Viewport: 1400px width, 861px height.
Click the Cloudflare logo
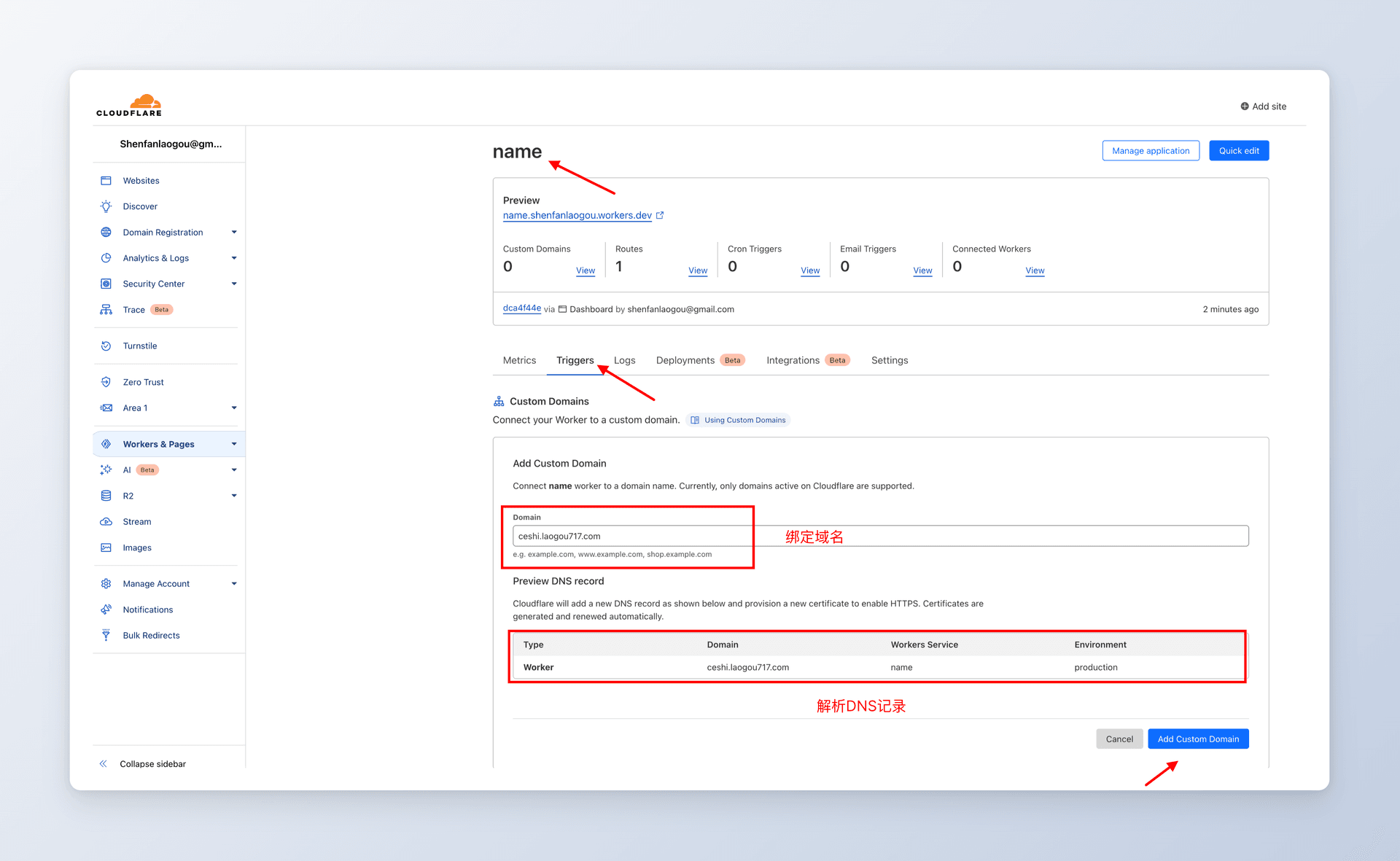click(129, 106)
